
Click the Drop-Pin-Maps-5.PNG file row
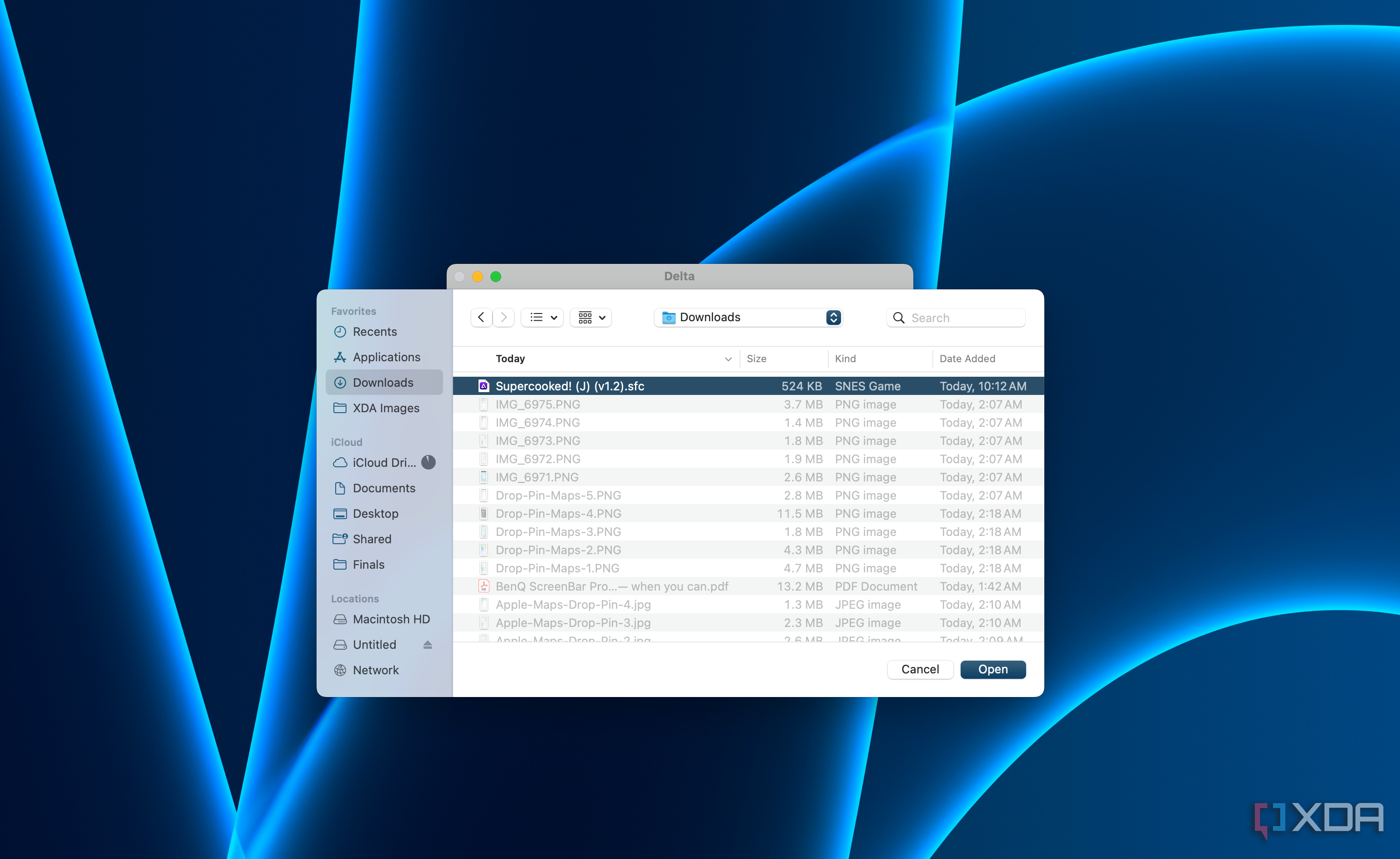[748, 495]
